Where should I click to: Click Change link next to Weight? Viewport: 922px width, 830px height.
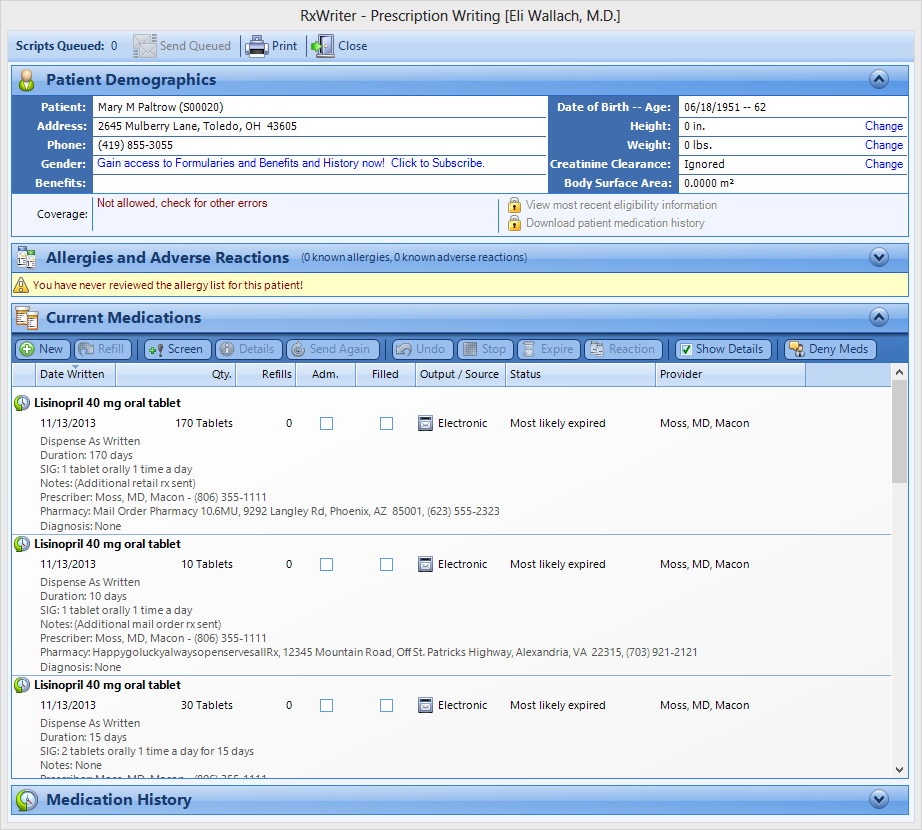[x=884, y=145]
